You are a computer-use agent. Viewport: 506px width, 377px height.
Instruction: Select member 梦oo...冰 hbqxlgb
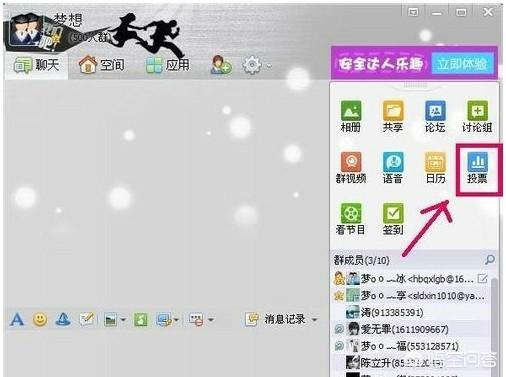[411, 279]
